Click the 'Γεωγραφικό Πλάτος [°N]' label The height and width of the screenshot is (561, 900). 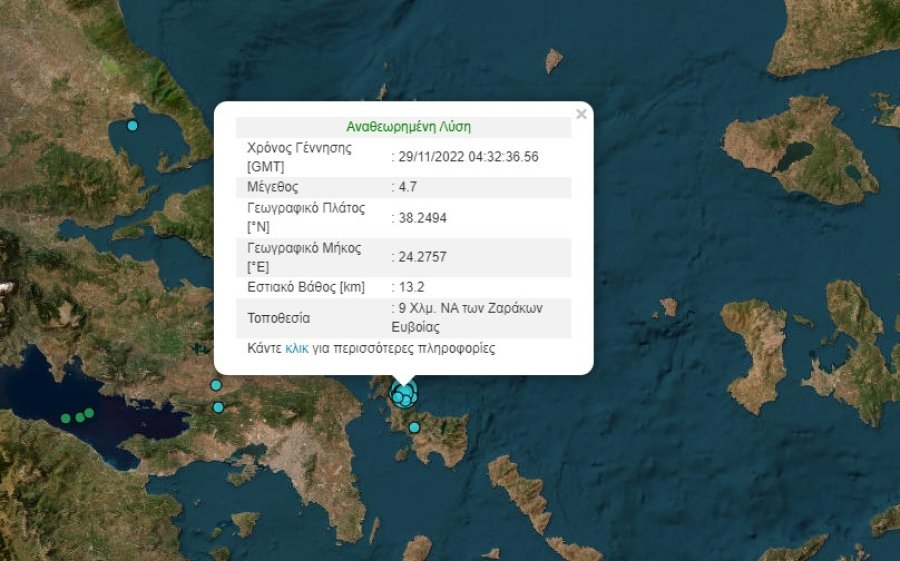coord(306,217)
